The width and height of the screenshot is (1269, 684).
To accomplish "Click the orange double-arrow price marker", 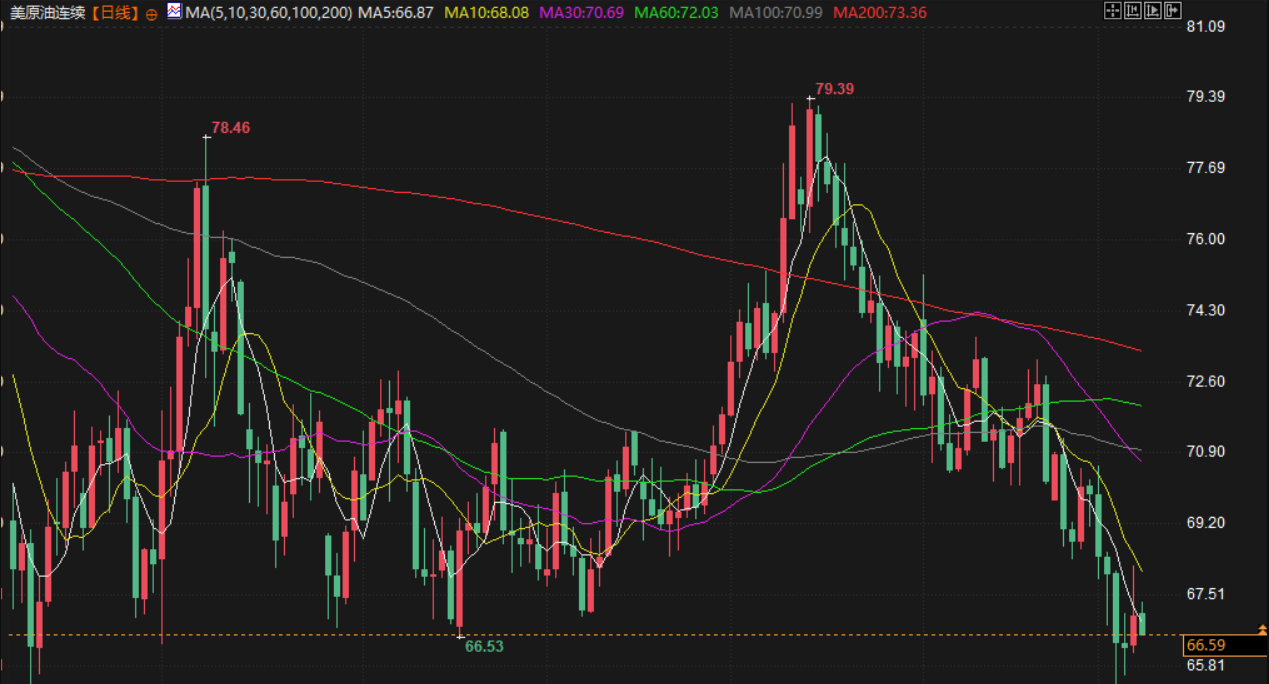I will (x=1262, y=628).
